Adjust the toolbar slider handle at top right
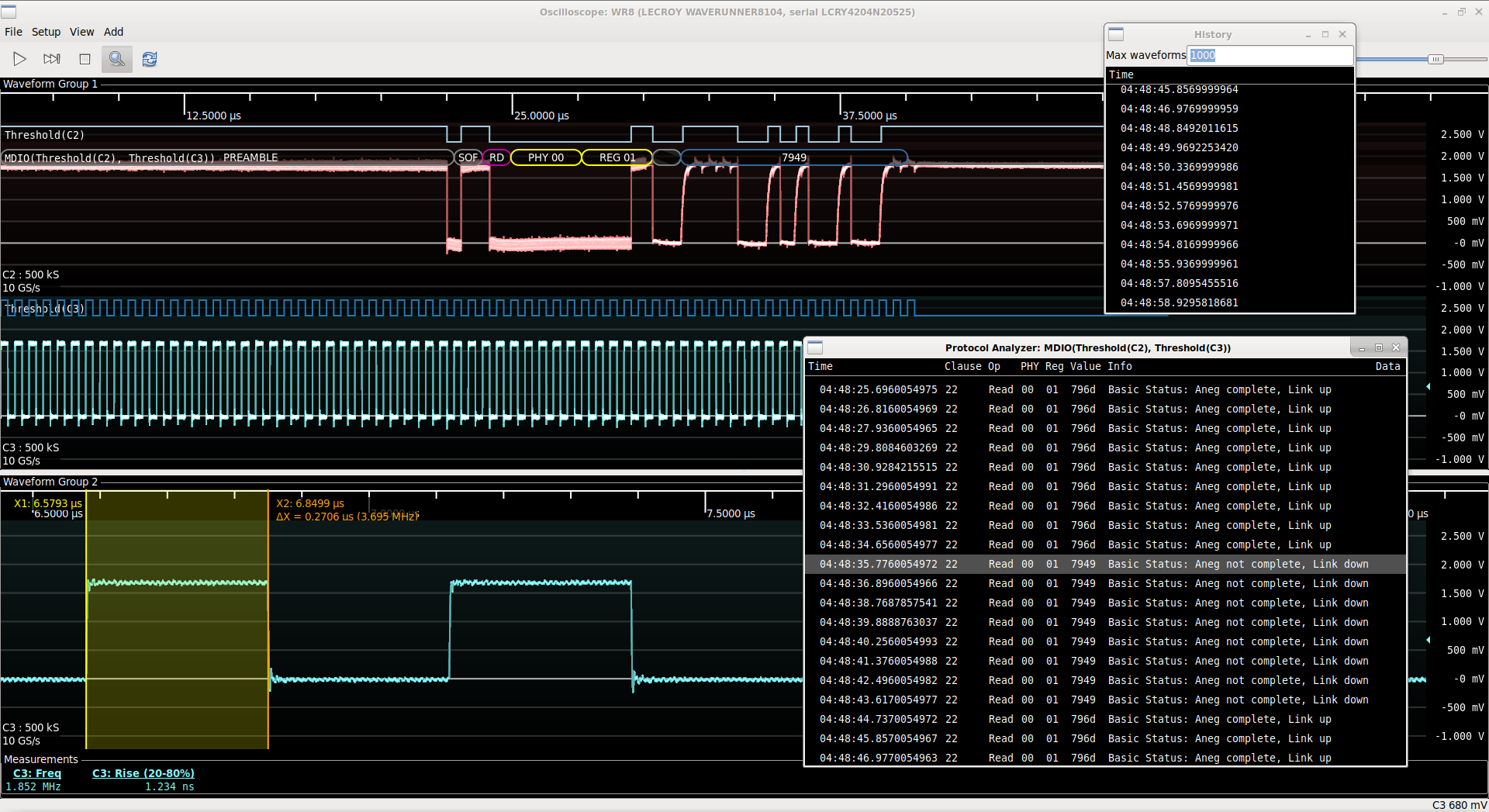The image size is (1489, 812). click(1435, 59)
